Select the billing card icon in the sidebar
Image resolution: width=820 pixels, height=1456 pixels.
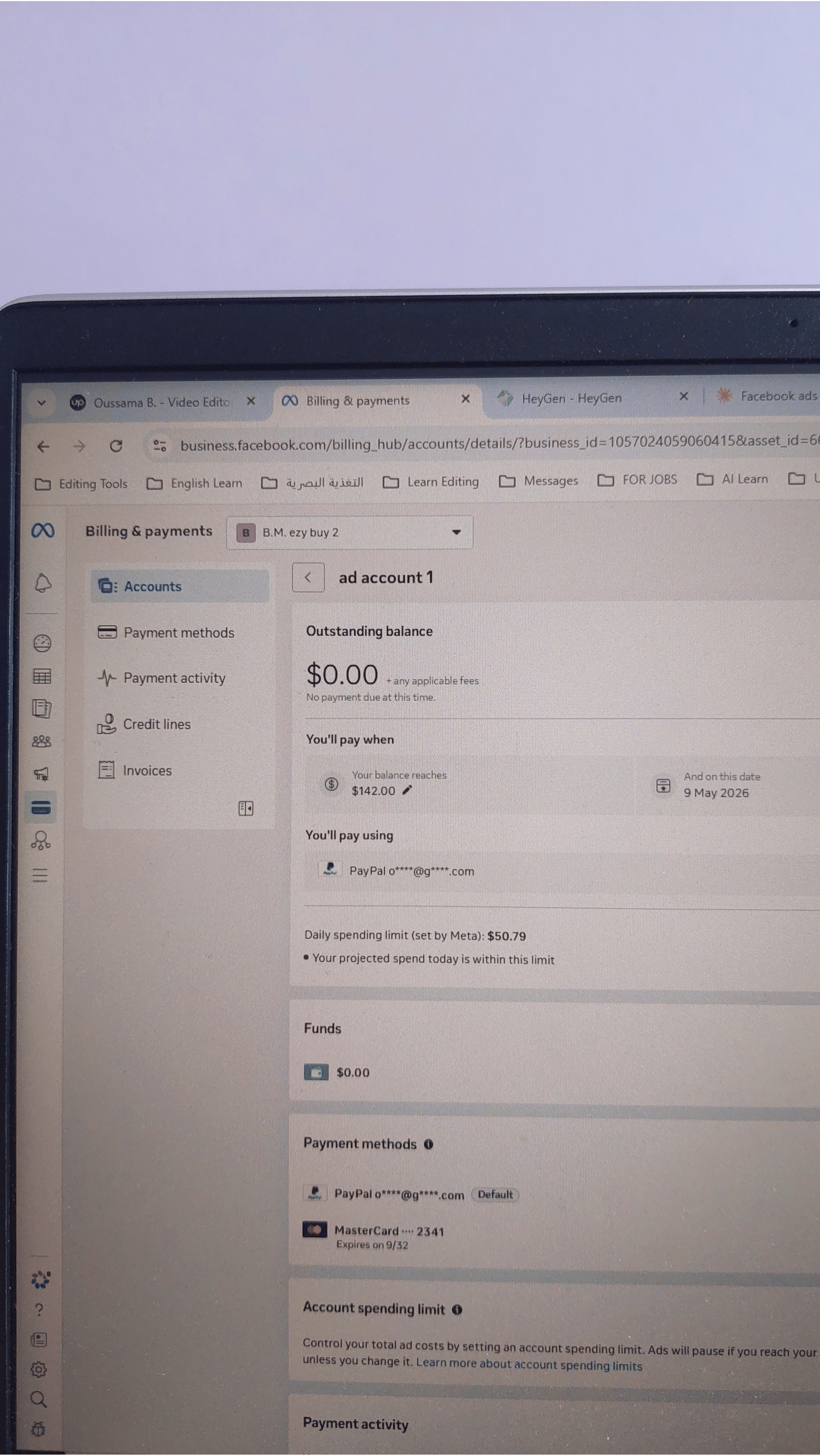[41, 809]
